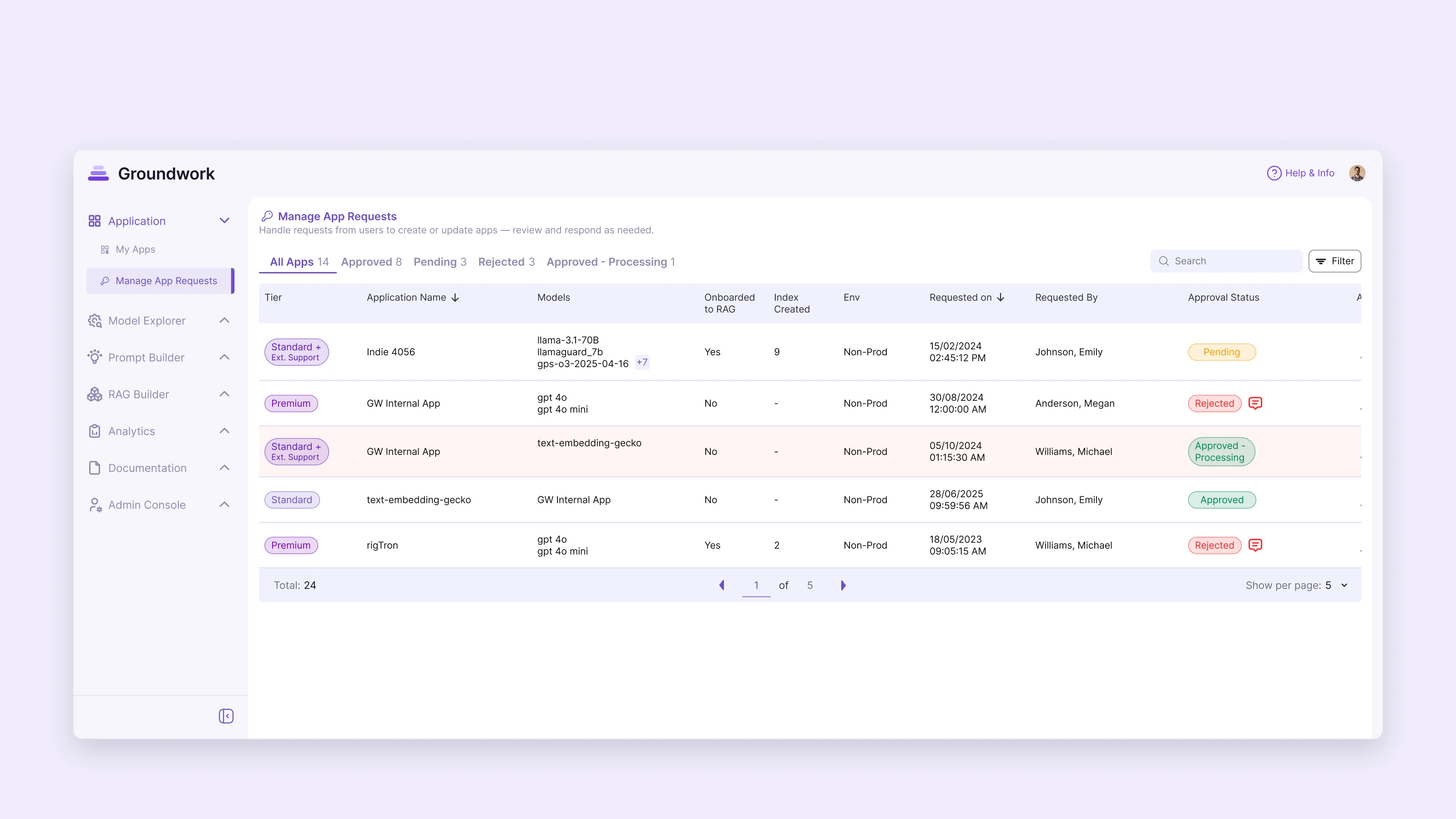Image resolution: width=1456 pixels, height=819 pixels.
Task: Collapse the sidebar with the panel icon
Action: tap(226, 716)
